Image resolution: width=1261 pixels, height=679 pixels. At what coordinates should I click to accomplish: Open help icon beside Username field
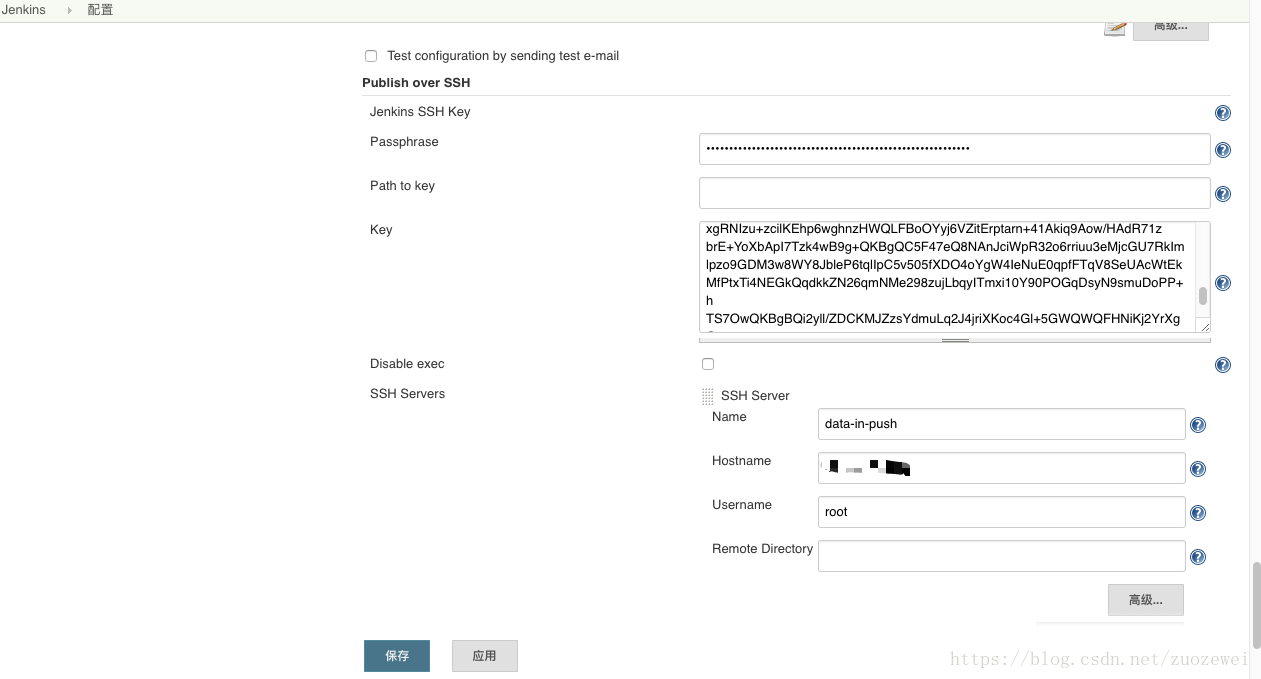click(1197, 513)
